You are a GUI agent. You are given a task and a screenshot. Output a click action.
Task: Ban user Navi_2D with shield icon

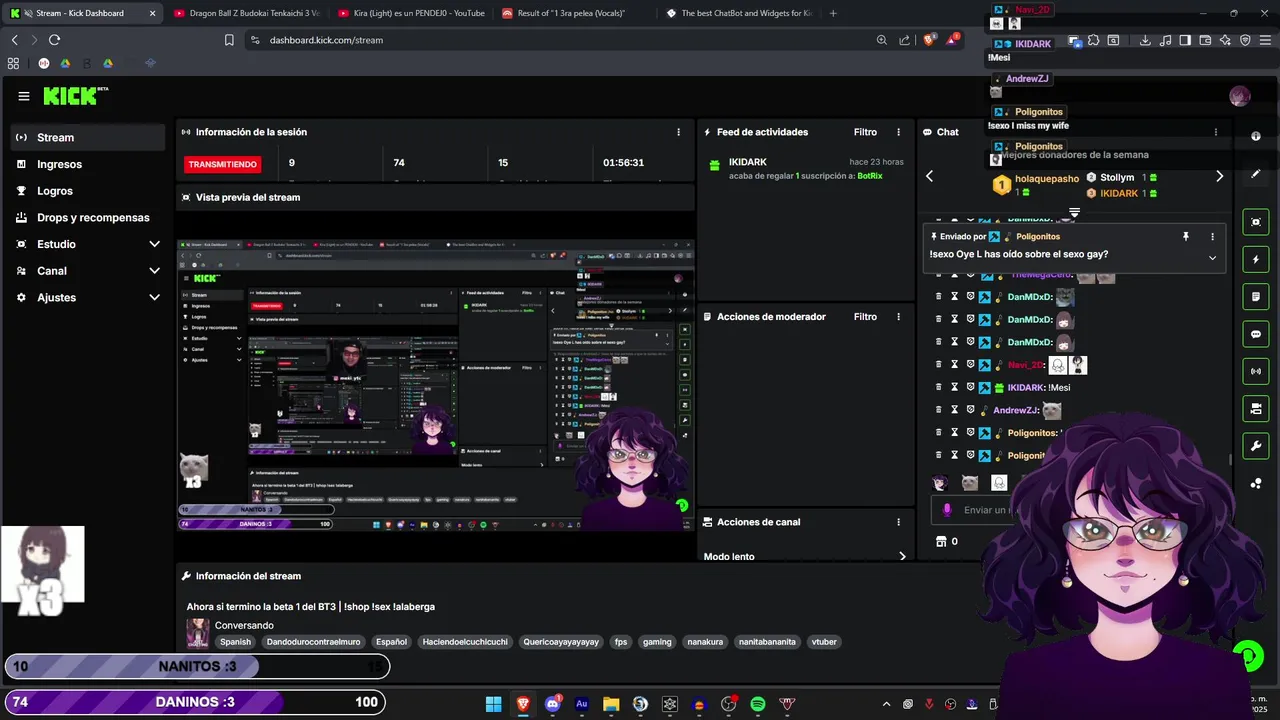(x=970, y=365)
